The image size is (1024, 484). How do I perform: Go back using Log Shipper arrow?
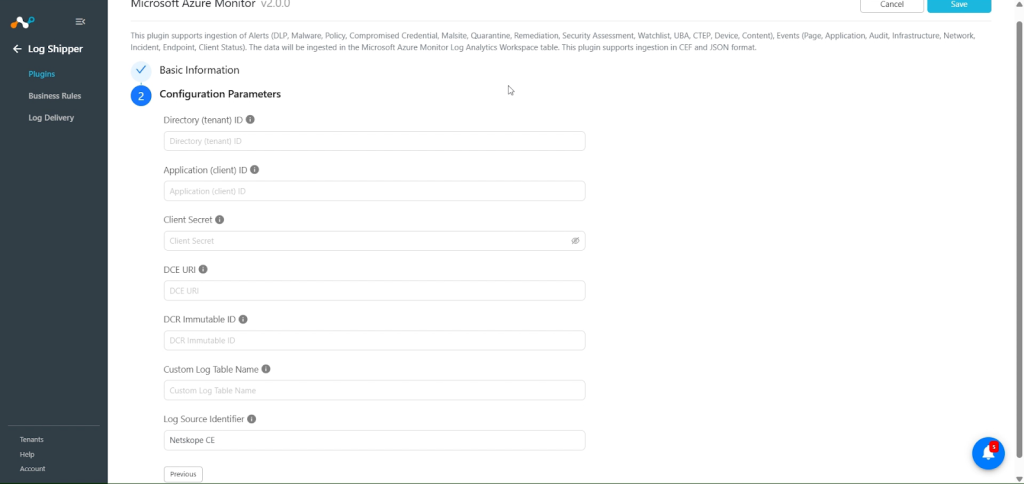17,49
